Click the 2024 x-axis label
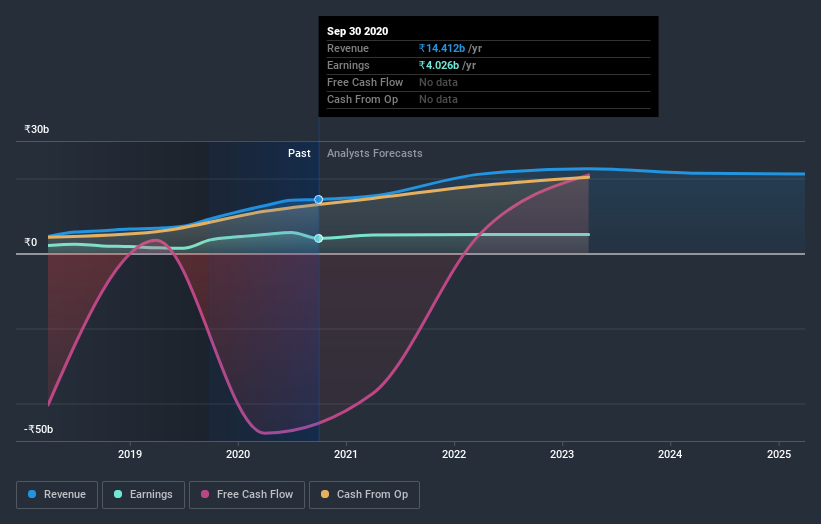Viewport: 821px width, 524px height. click(670, 454)
